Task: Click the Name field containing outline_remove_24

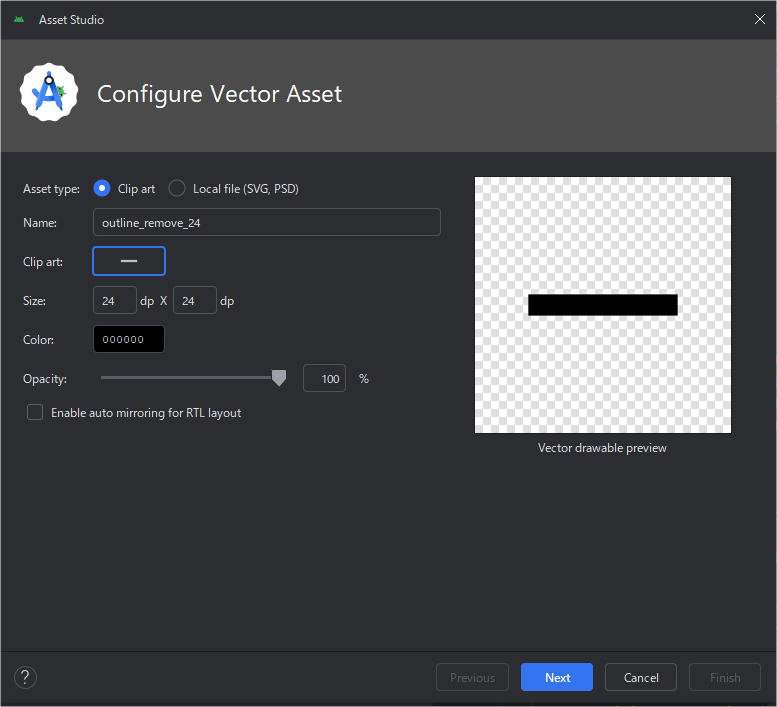Action: coord(267,222)
